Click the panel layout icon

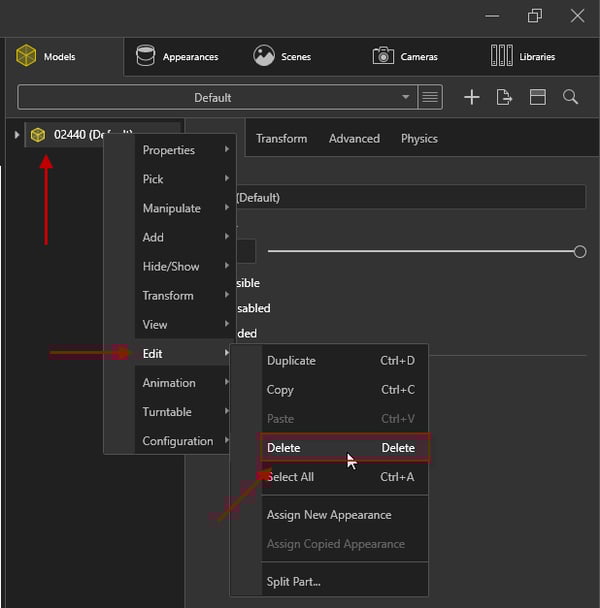tap(538, 97)
